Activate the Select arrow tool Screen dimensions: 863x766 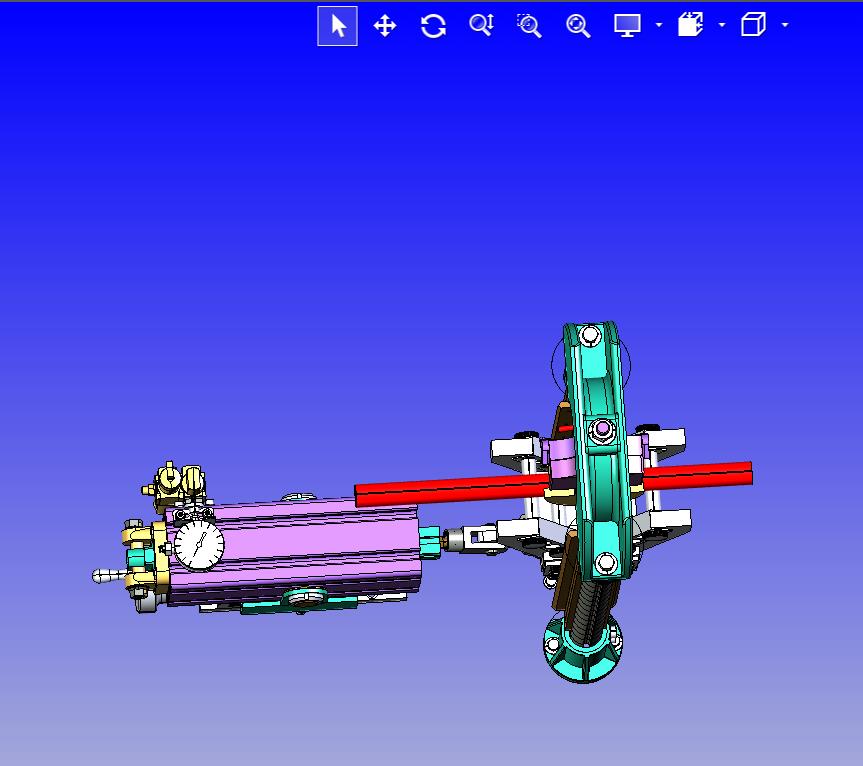tap(337, 26)
